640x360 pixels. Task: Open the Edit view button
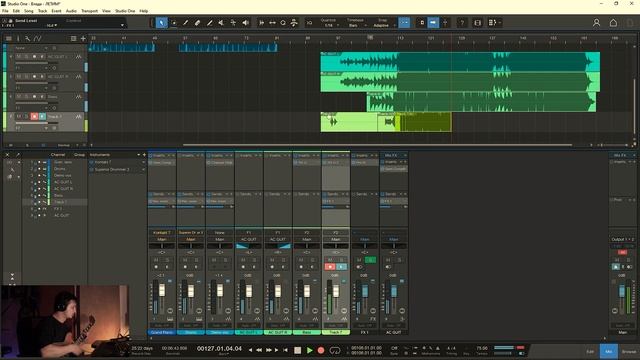[590, 351]
